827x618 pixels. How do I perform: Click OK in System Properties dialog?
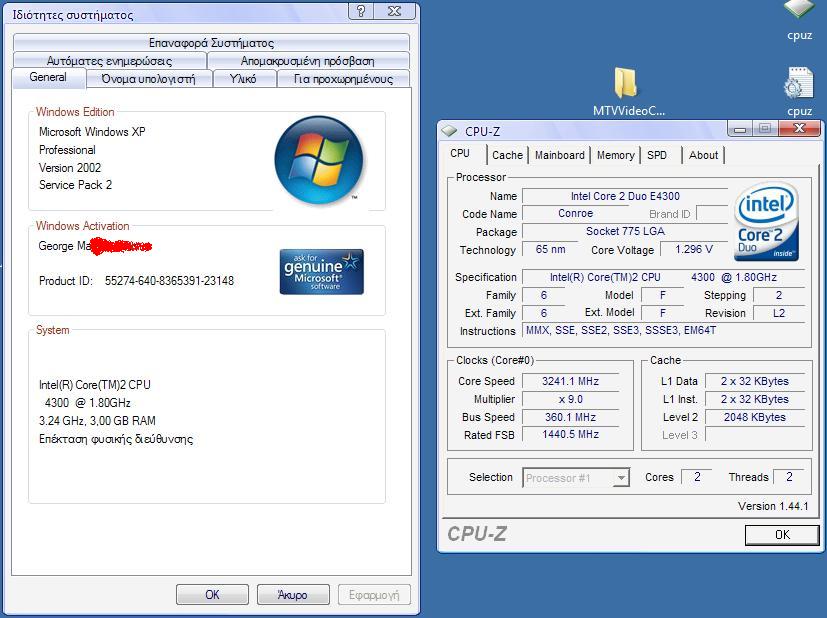click(212, 595)
